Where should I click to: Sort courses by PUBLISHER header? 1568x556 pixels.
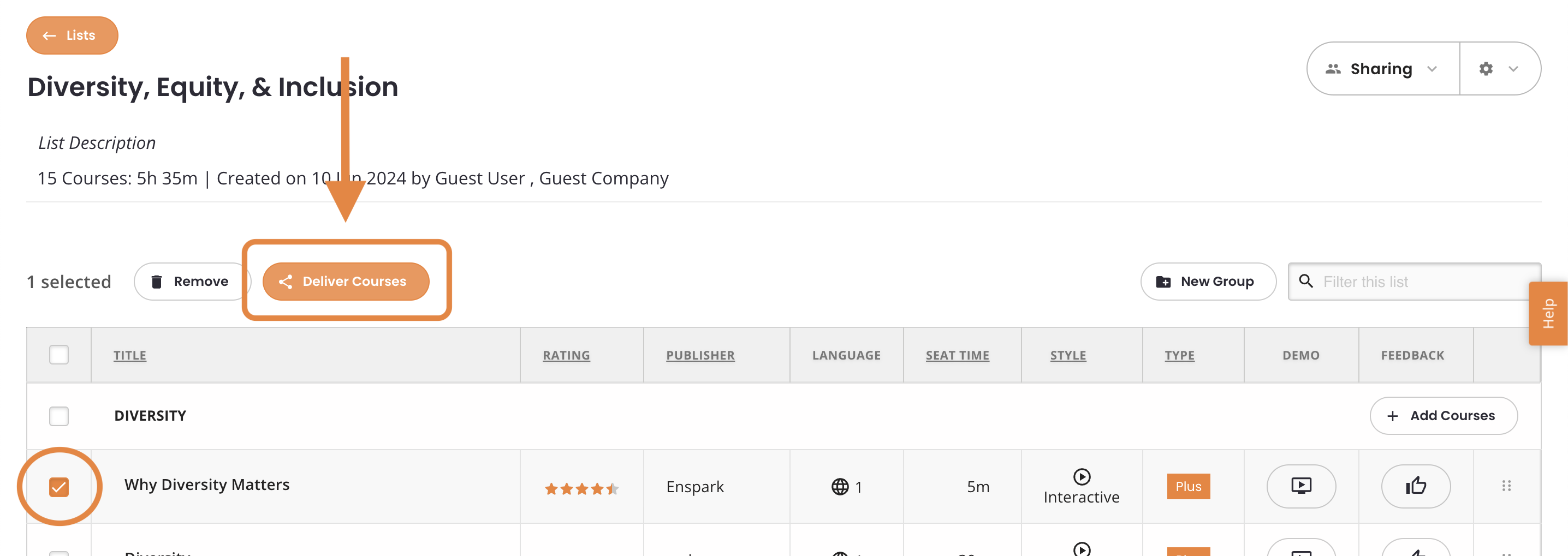[700, 355]
